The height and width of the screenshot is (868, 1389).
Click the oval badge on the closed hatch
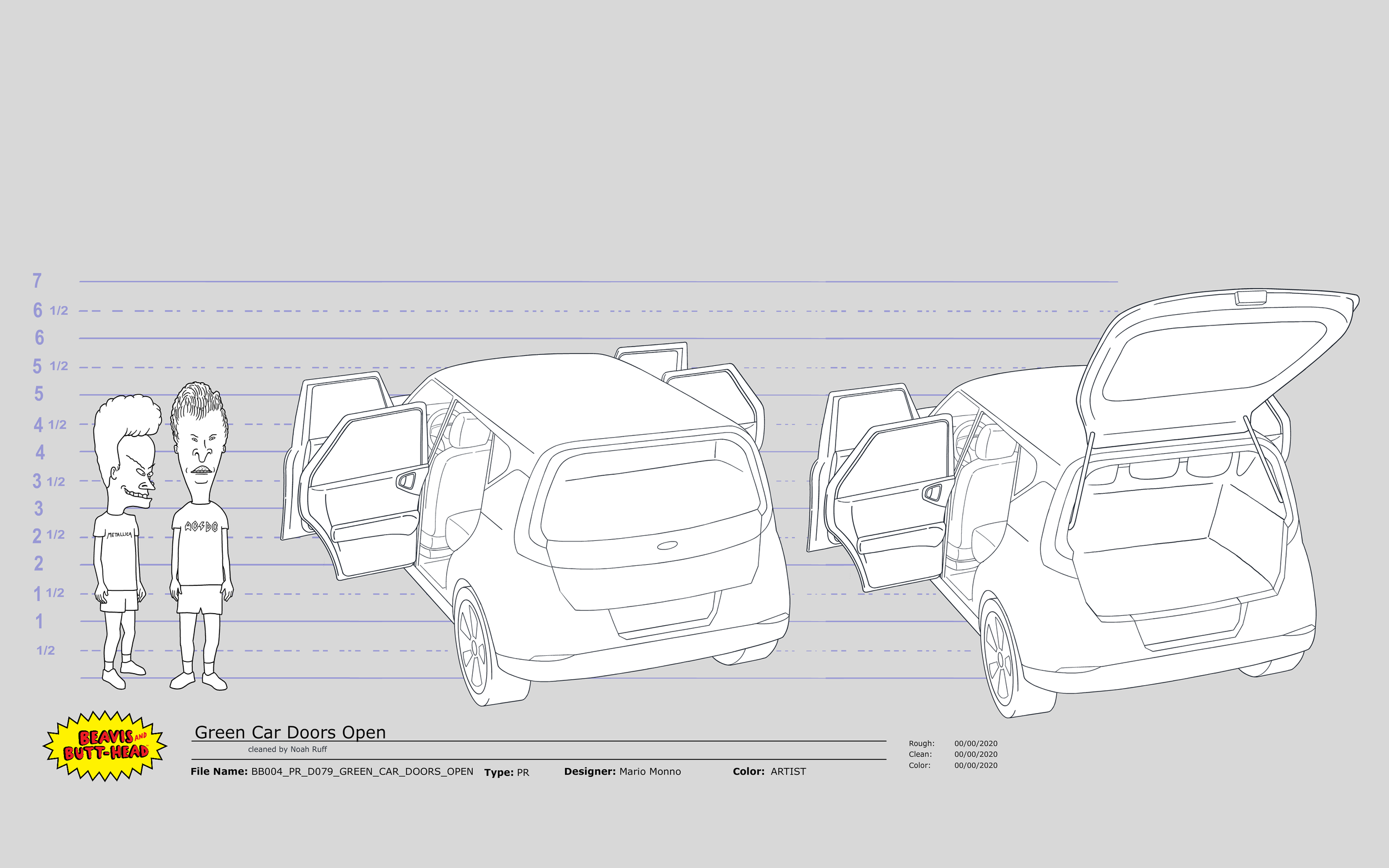667,545
